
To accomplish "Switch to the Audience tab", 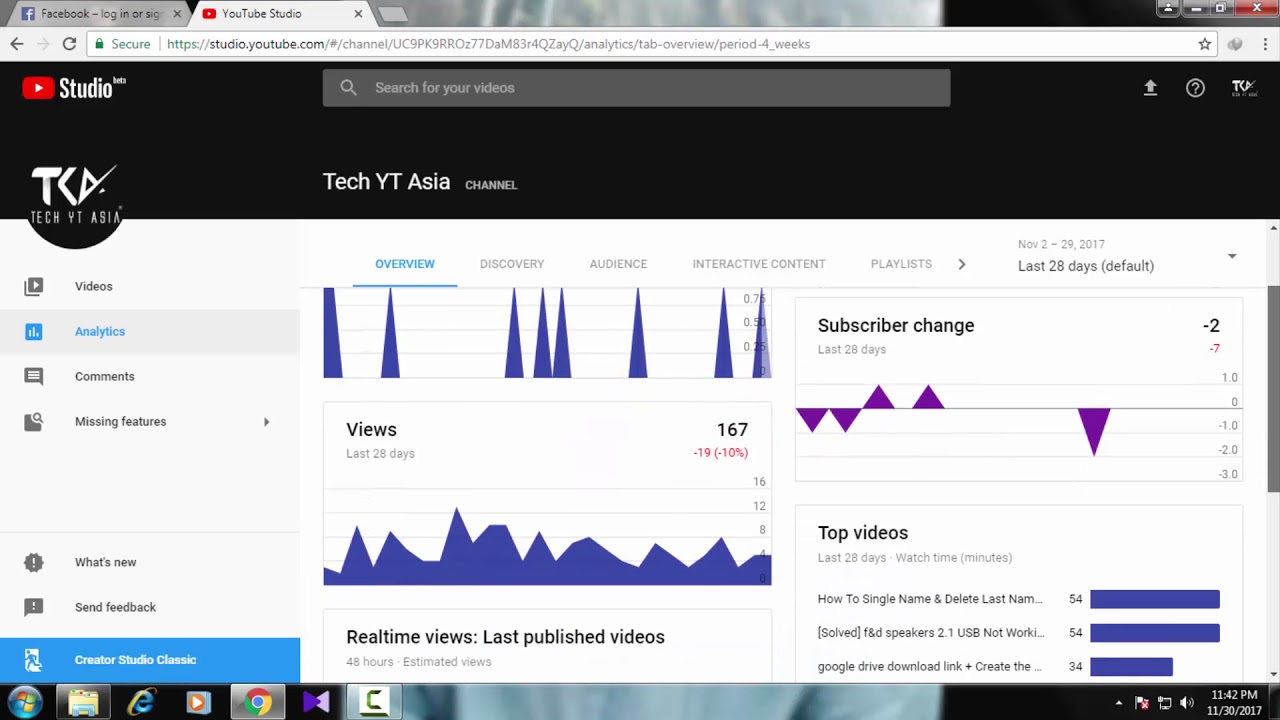I will pyautogui.click(x=618, y=264).
